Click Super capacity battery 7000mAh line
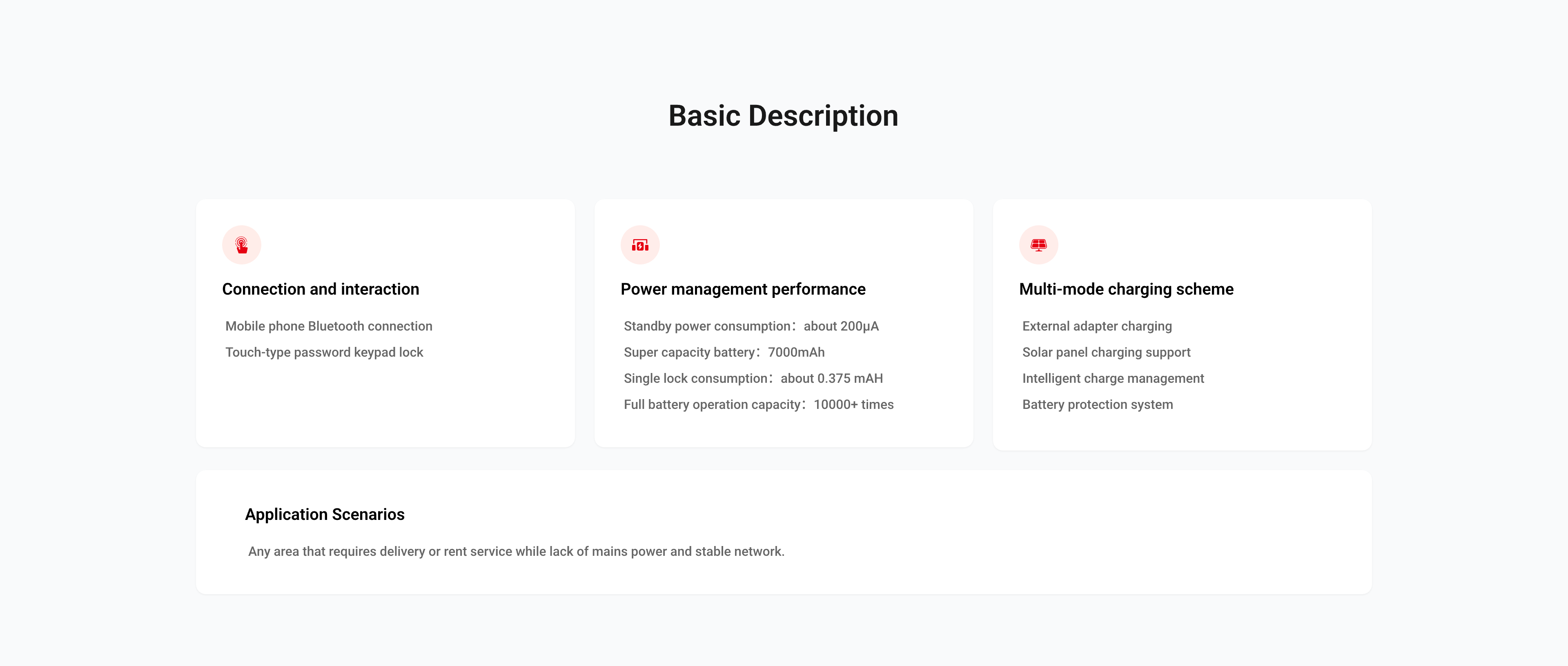The width and height of the screenshot is (1568, 666). [x=724, y=352]
